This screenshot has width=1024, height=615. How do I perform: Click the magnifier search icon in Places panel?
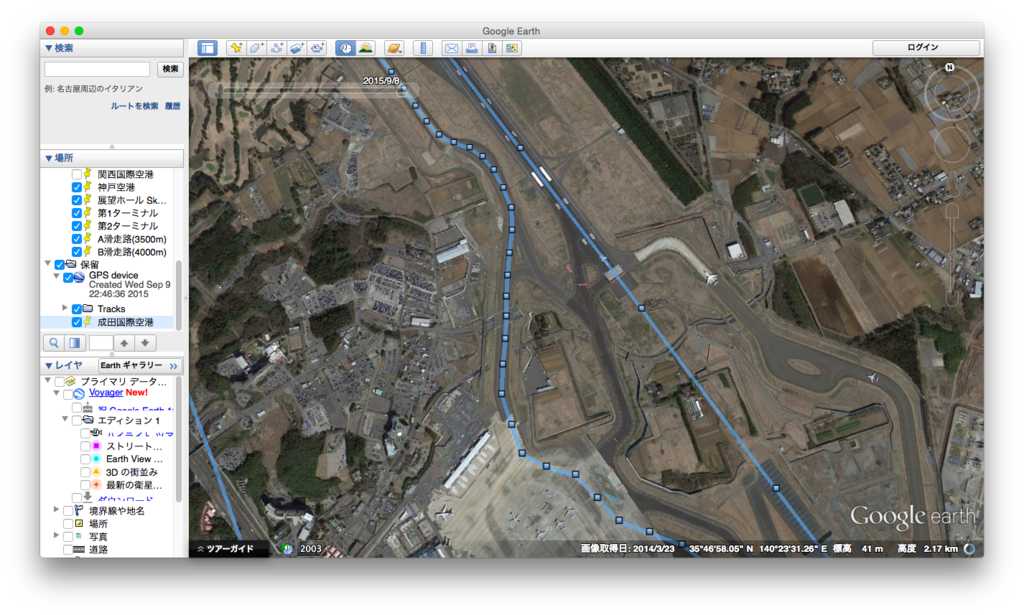pos(54,343)
